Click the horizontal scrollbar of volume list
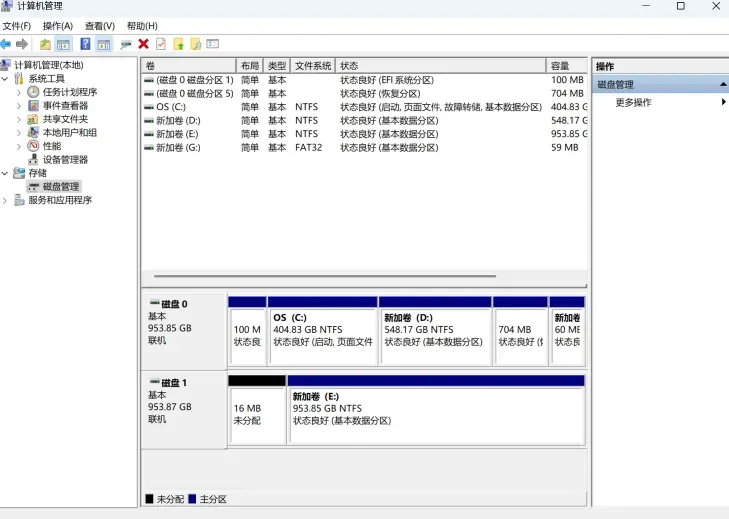 [x=325, y=276]
